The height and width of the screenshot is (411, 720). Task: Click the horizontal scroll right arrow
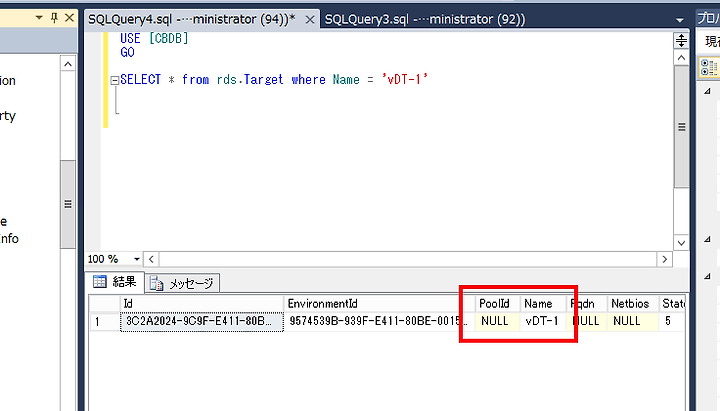tap(664, 259)
